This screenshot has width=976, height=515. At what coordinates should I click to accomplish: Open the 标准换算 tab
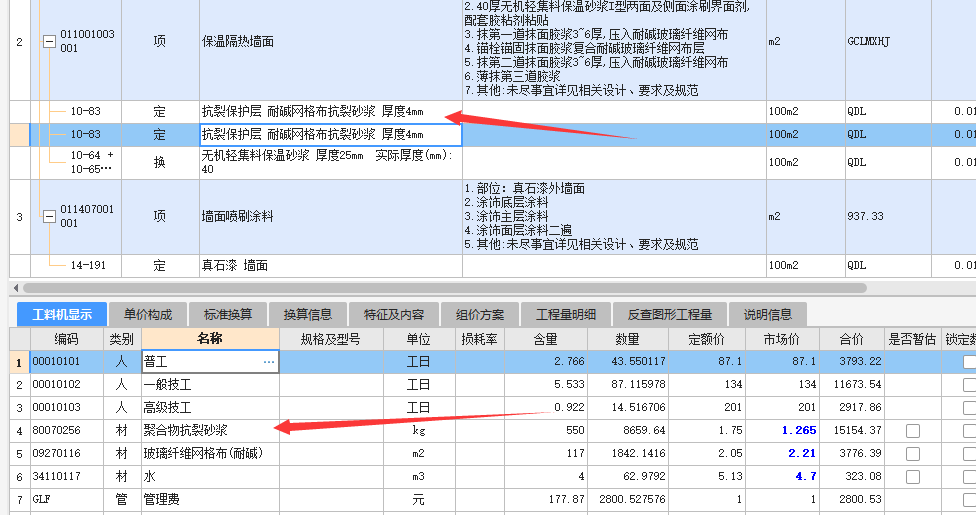coord(228,314)
